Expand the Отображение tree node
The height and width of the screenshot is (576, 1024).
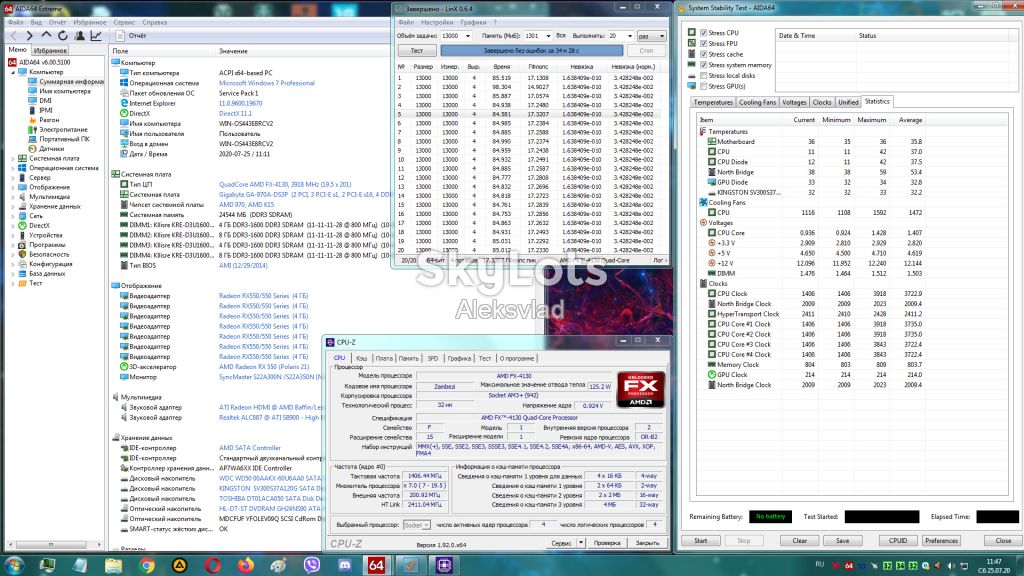tap(13, 187)
